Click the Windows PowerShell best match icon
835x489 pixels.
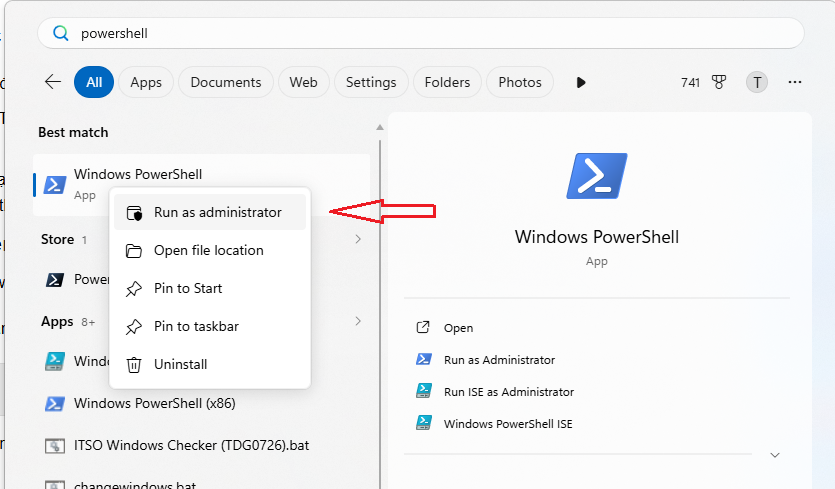tap(55, 184)
